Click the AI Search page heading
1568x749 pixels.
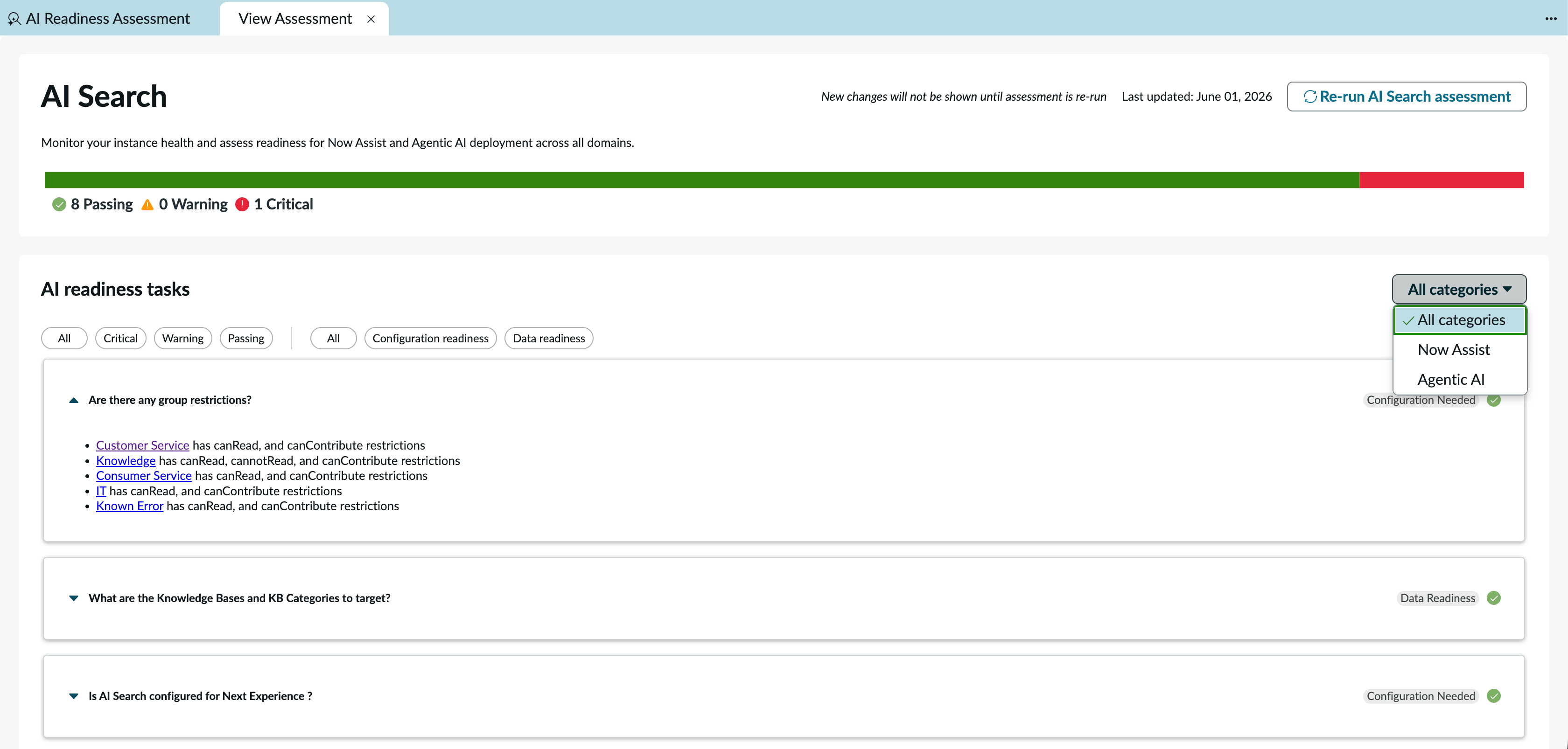tap(104, 96)
